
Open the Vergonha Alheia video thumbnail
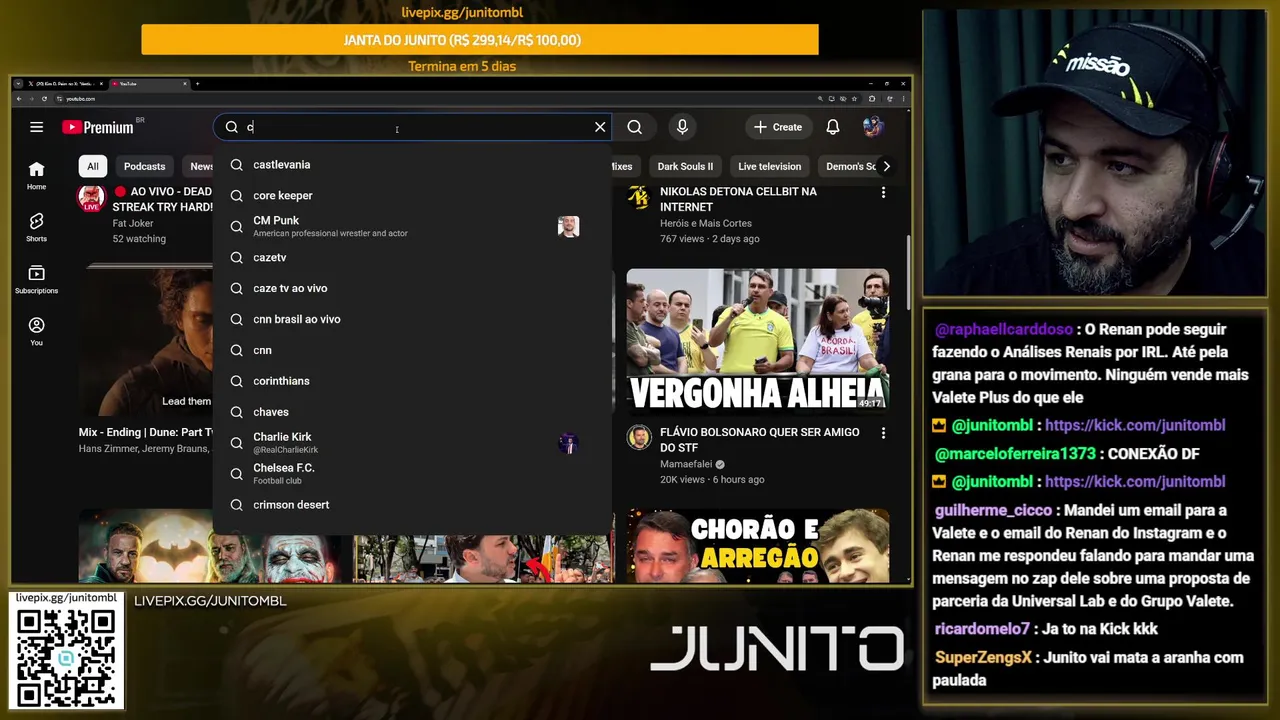[758, 340]
